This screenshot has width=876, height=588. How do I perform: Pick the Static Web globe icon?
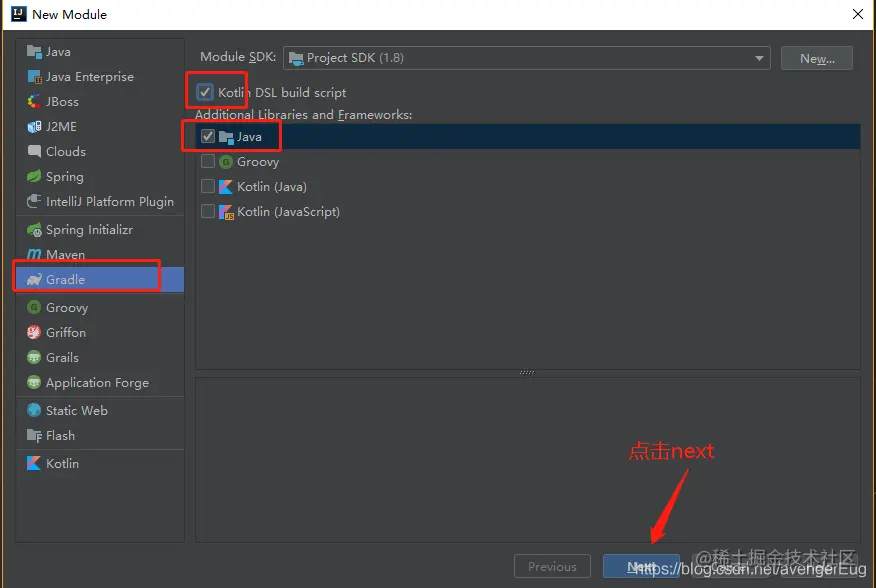pos(34,410)
